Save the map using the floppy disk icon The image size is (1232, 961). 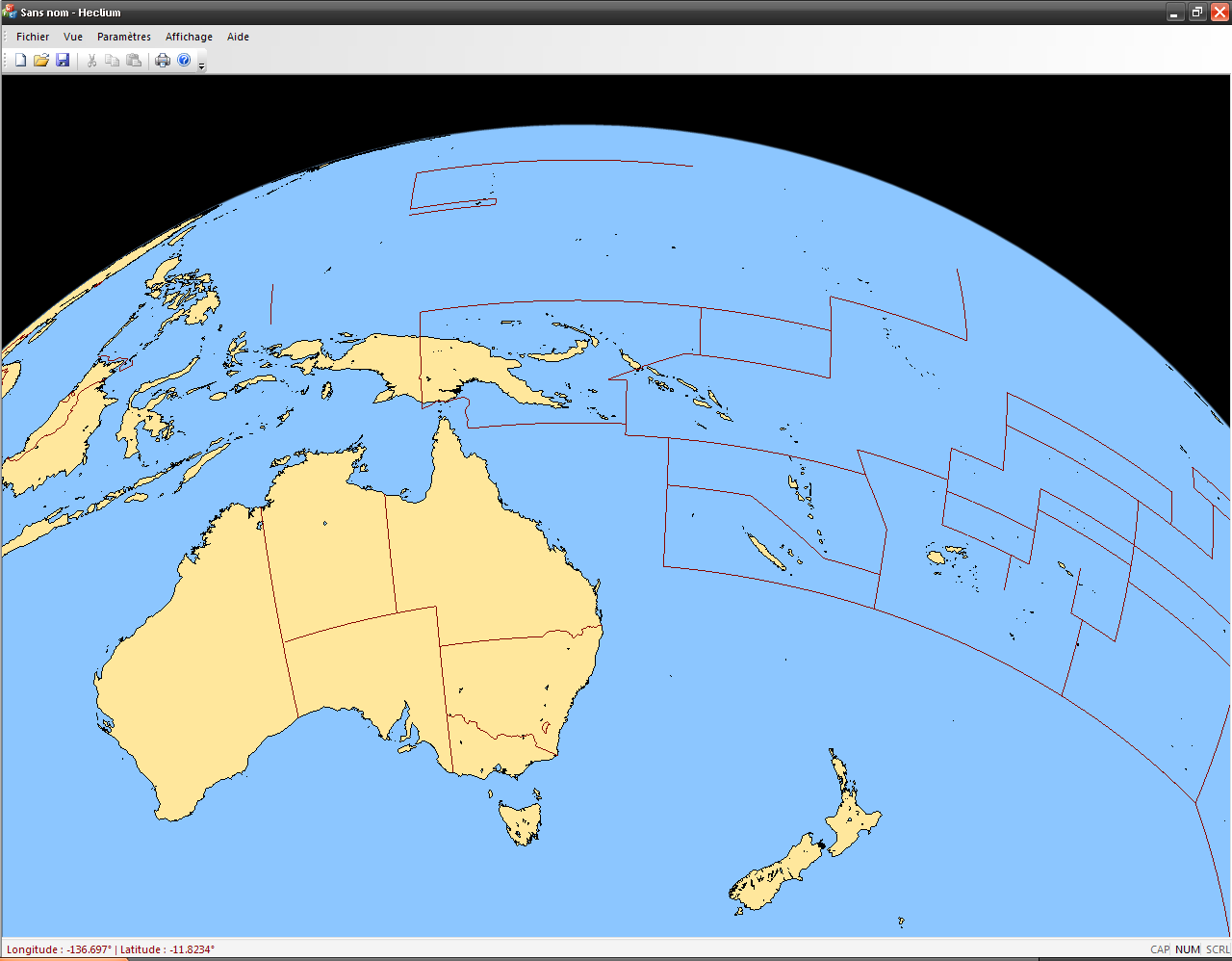(63, 61)
